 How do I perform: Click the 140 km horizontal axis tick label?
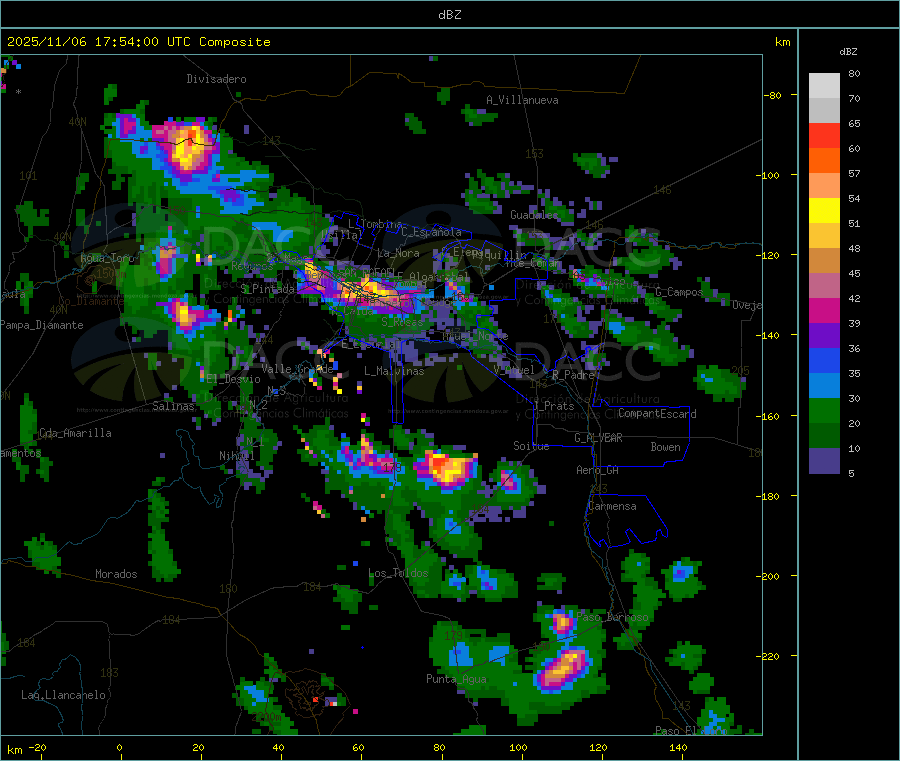point(678,748)
